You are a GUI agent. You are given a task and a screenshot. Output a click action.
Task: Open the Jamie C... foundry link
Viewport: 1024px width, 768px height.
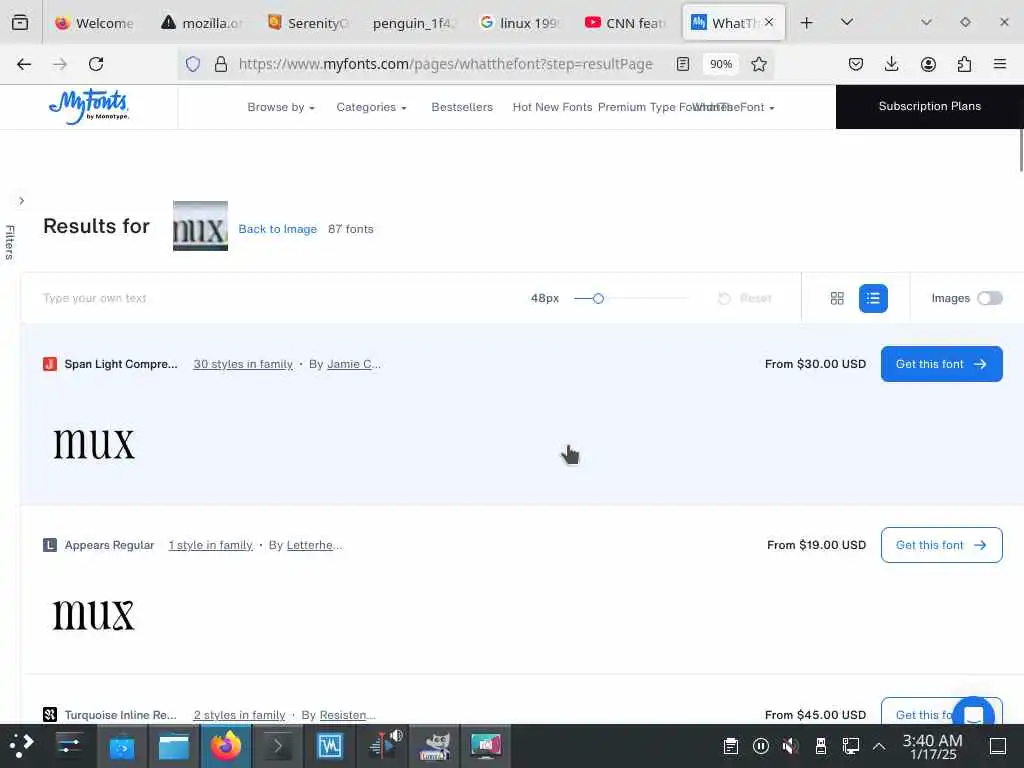(x=354, y=364)
